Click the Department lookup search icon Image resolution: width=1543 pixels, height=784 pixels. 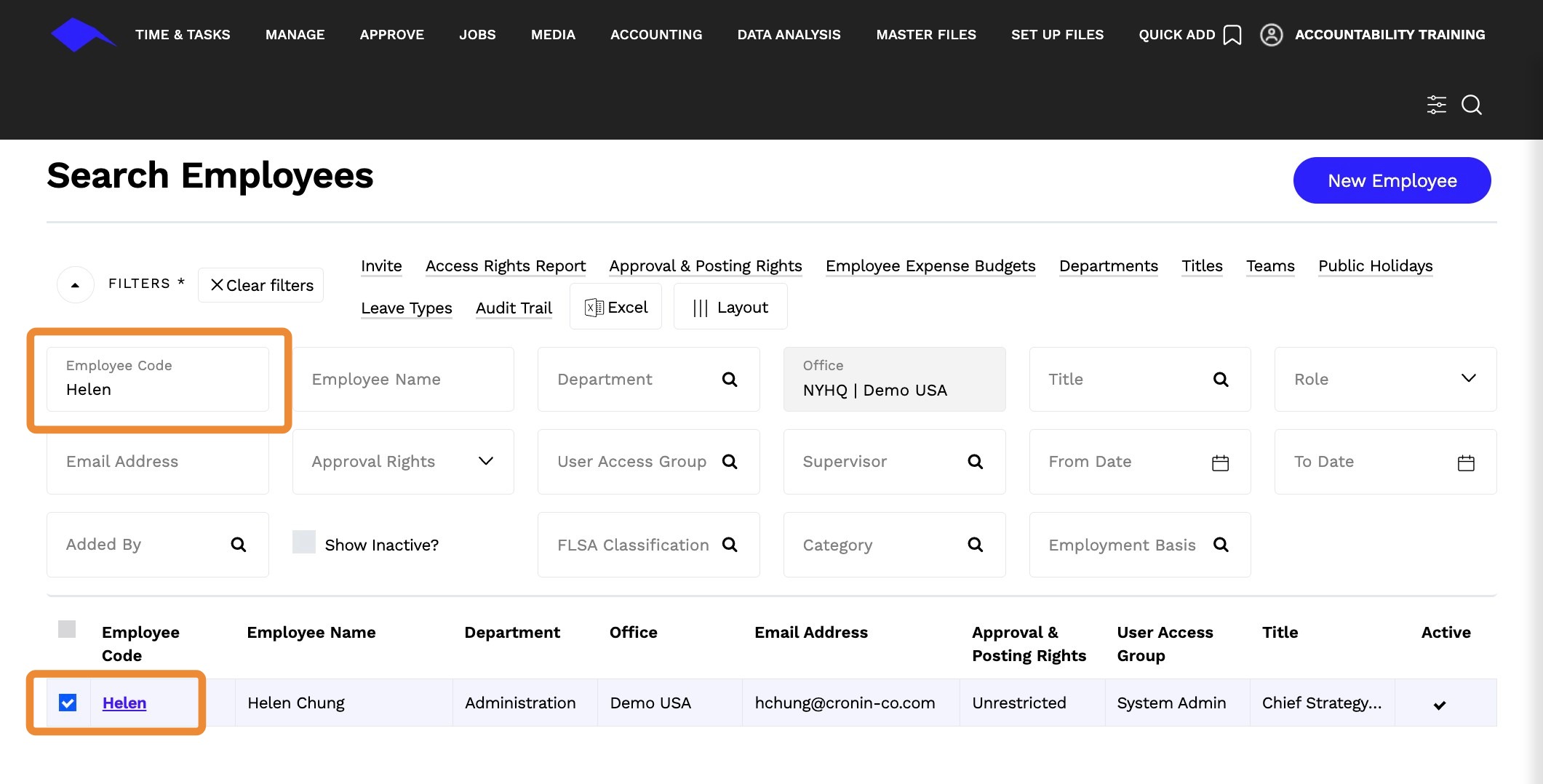[x=730, y=379]
